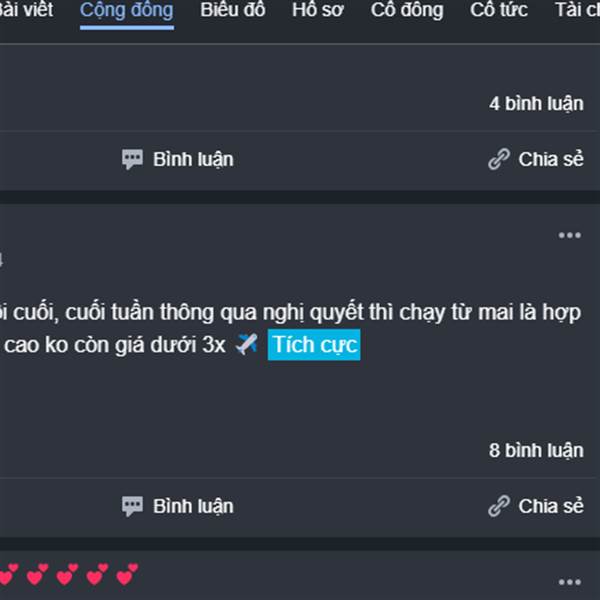Open the Bài viết tab

(x=26, y=10)
